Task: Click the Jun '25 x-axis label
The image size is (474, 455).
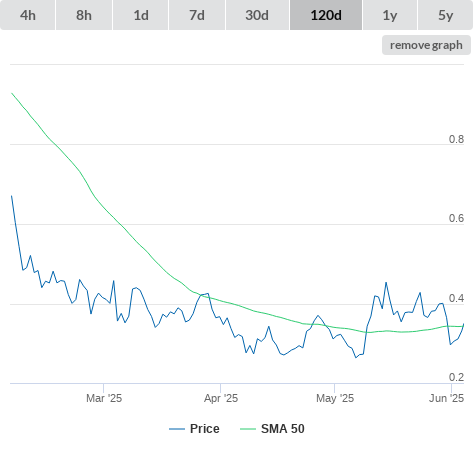Action: 447,398
